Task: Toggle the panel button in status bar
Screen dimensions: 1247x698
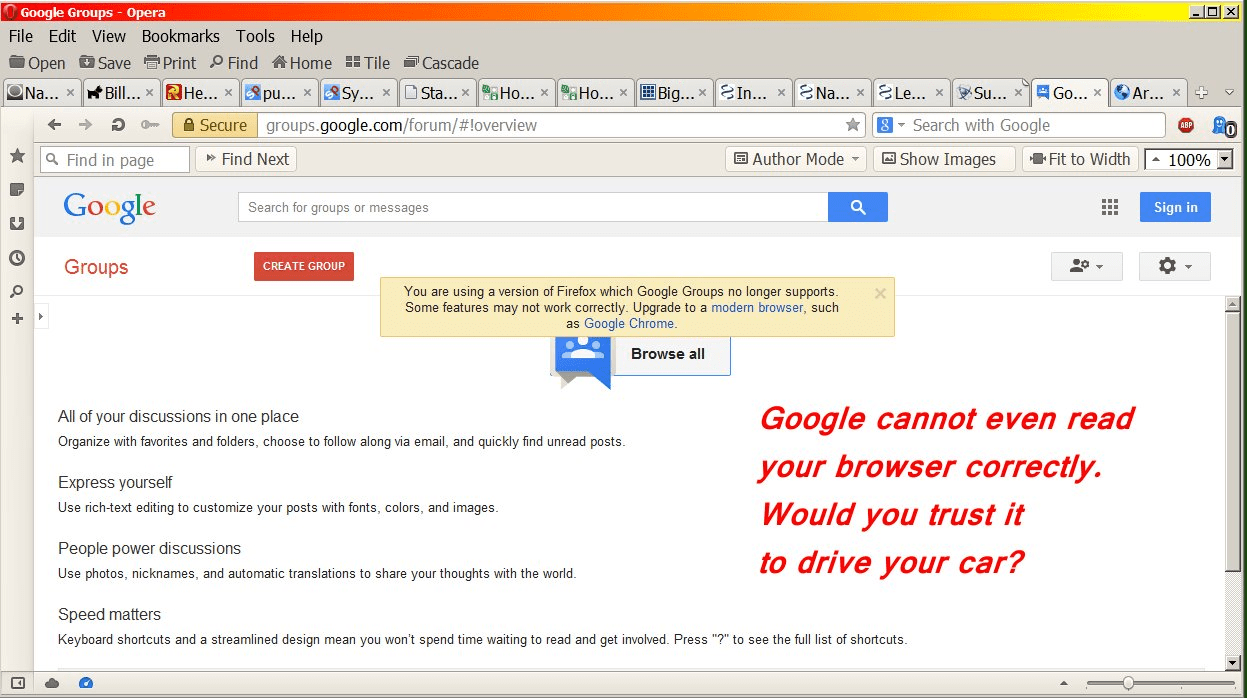Action: 17,683
